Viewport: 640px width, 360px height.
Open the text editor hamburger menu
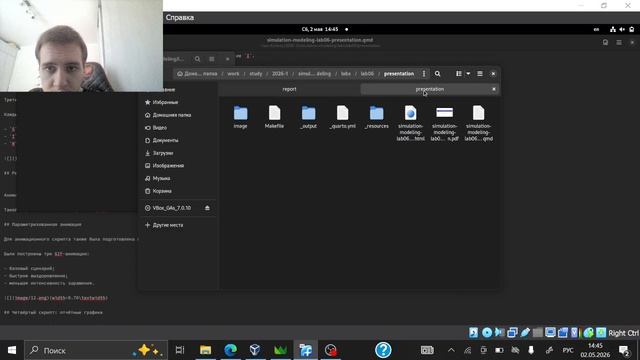[619, 42]
